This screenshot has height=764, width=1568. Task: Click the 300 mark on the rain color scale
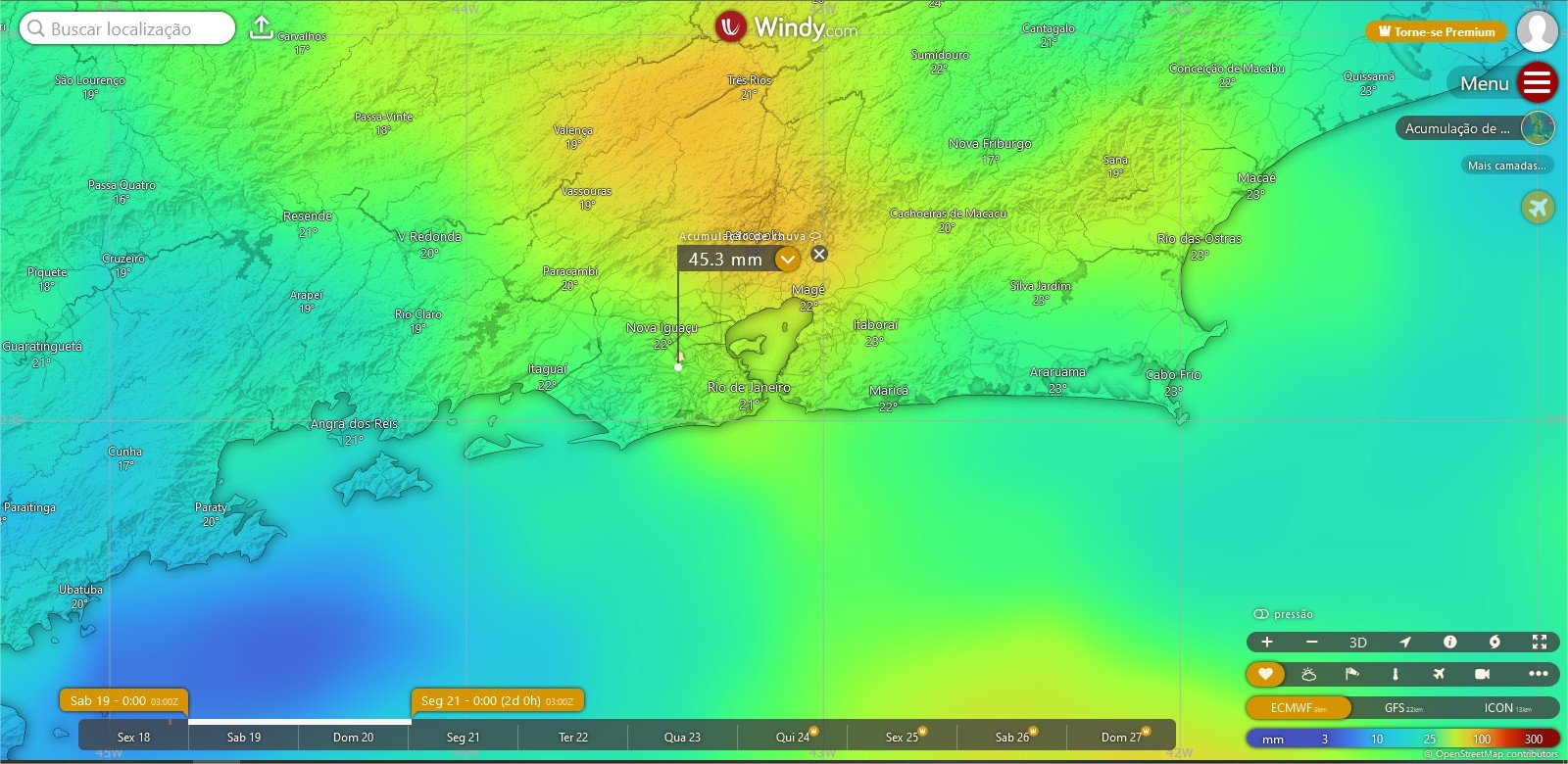(1534, 739)
